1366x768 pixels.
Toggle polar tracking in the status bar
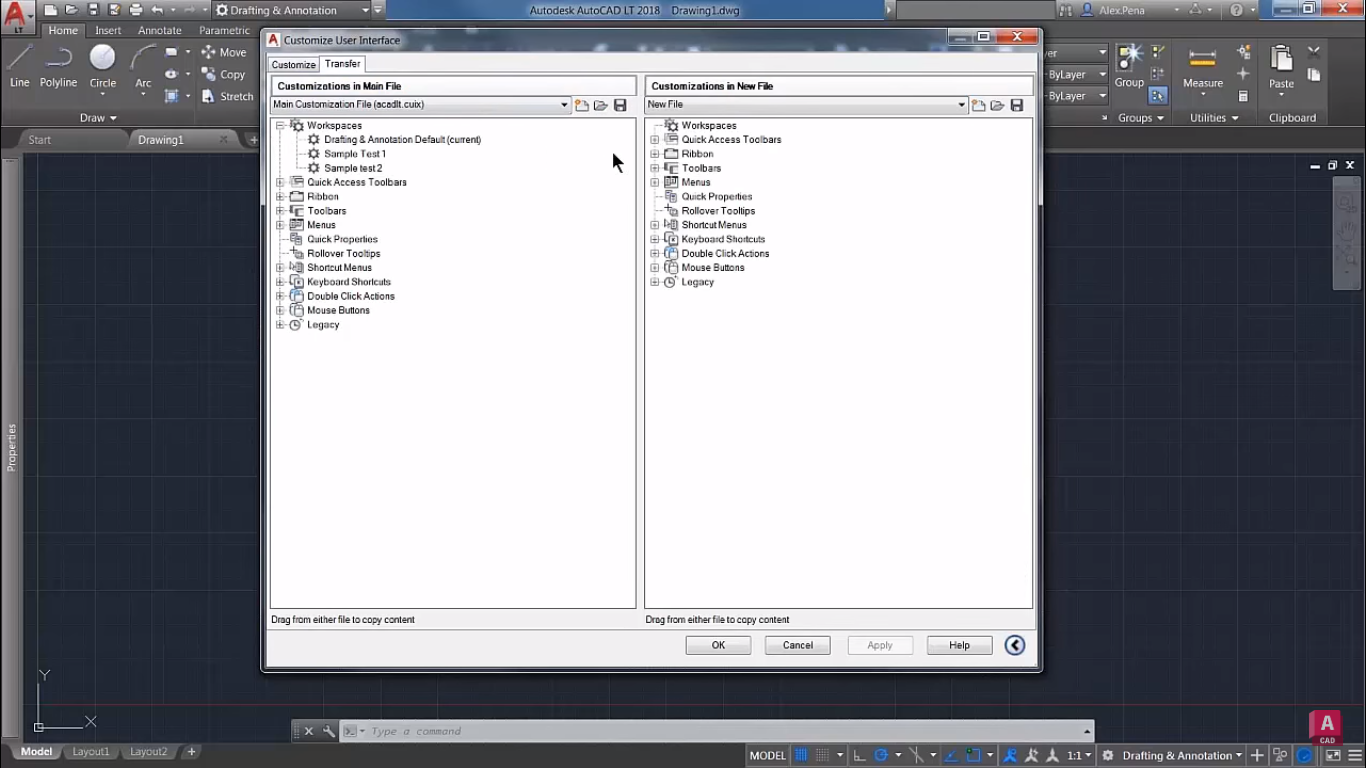[x=881, y=755]
